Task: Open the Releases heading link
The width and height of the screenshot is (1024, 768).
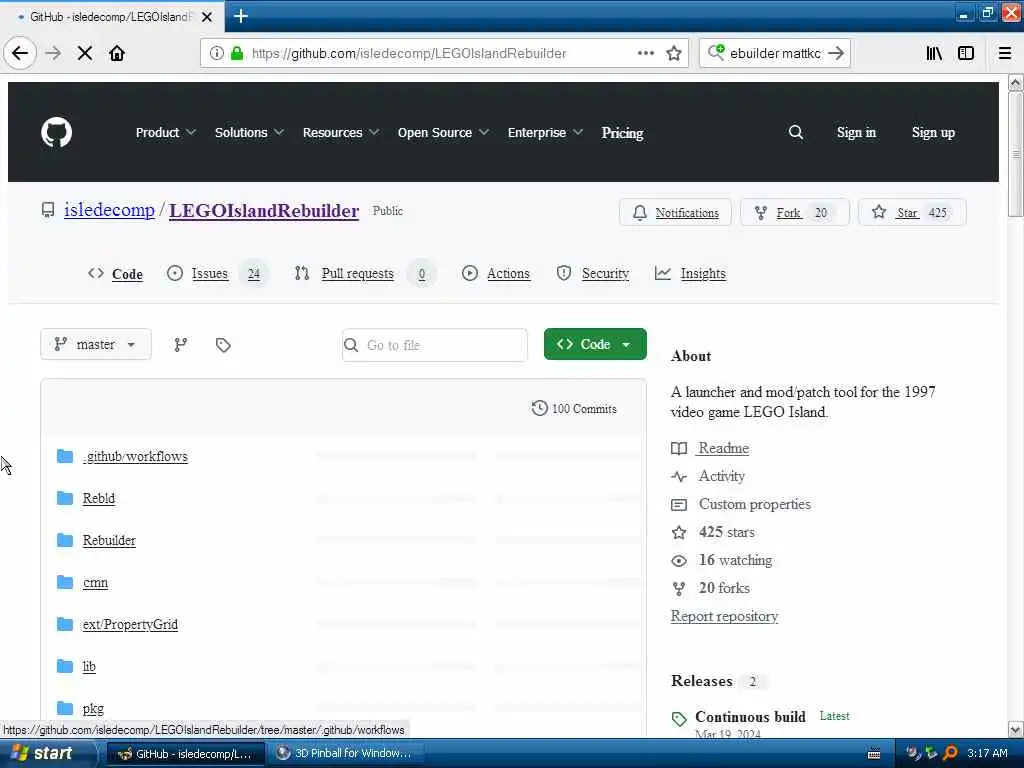Action: (702, 681)
